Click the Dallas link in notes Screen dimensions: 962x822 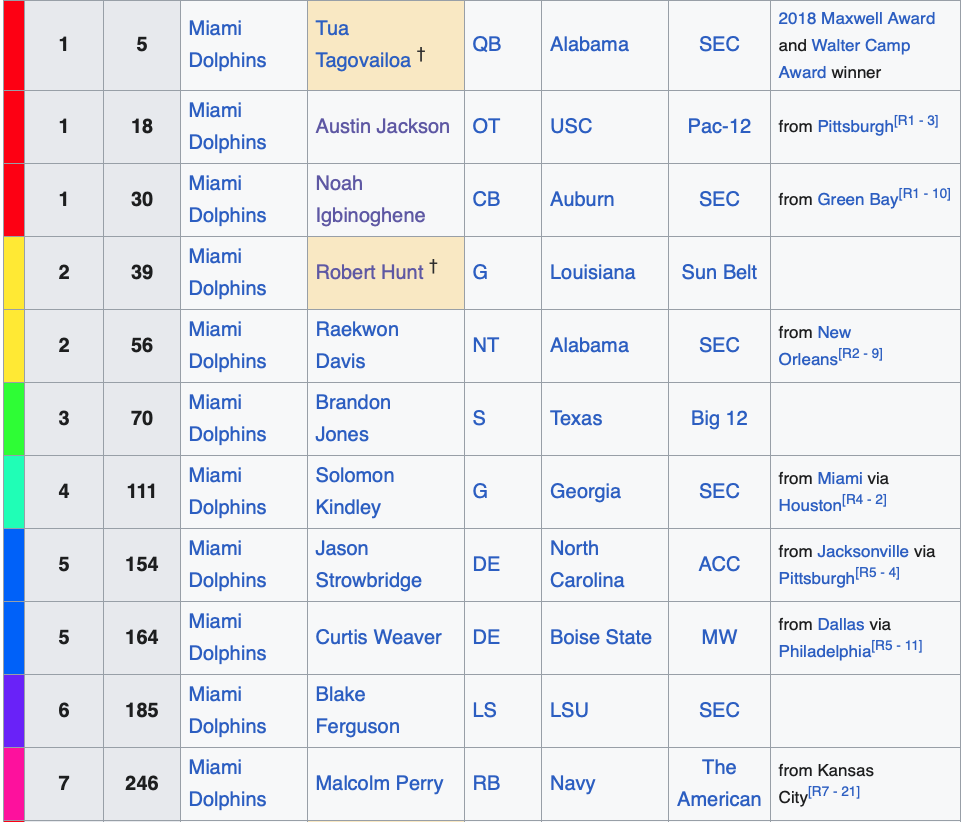click(841, 624)
